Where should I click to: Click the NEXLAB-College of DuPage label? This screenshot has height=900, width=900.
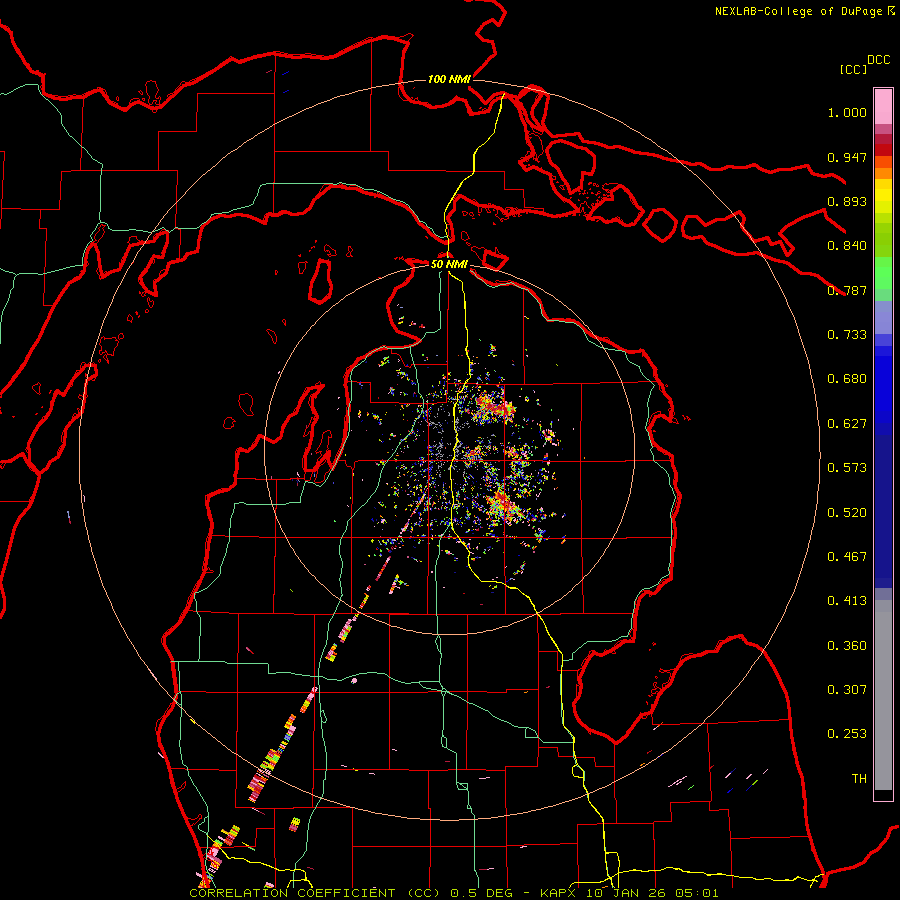(799, 11)
